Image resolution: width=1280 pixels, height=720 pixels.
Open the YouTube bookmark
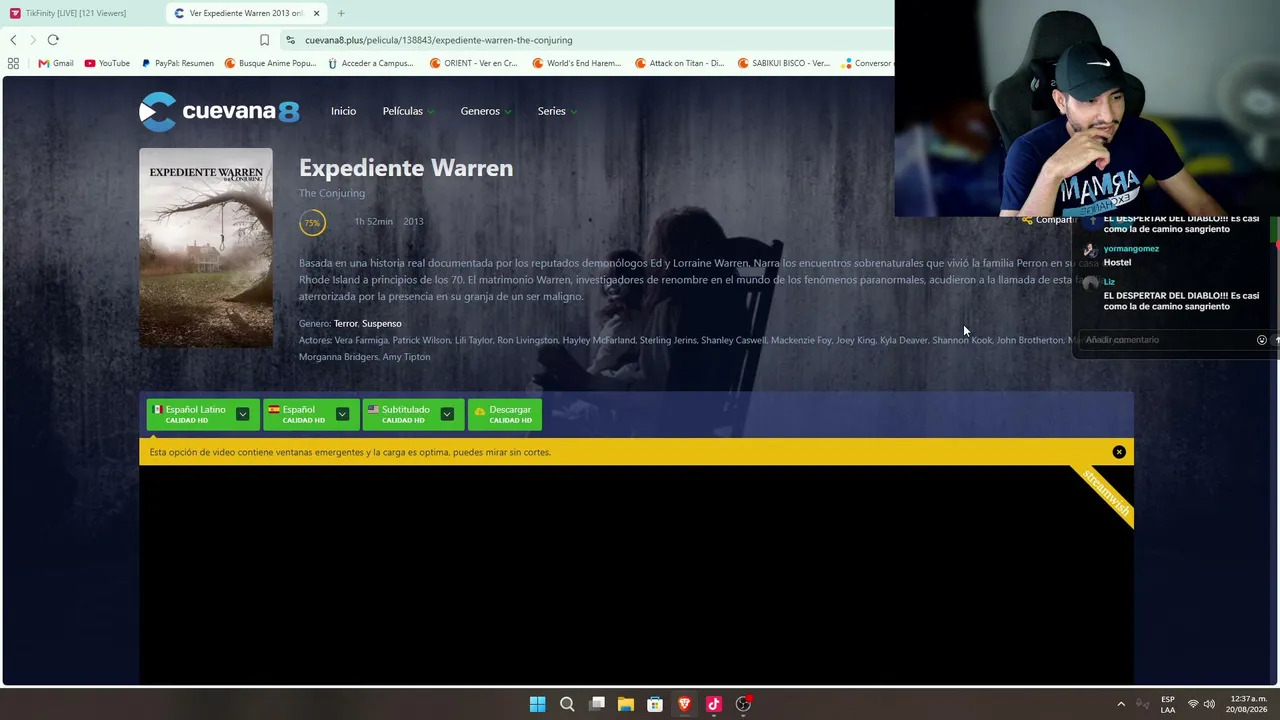click(x=107, y=63)
